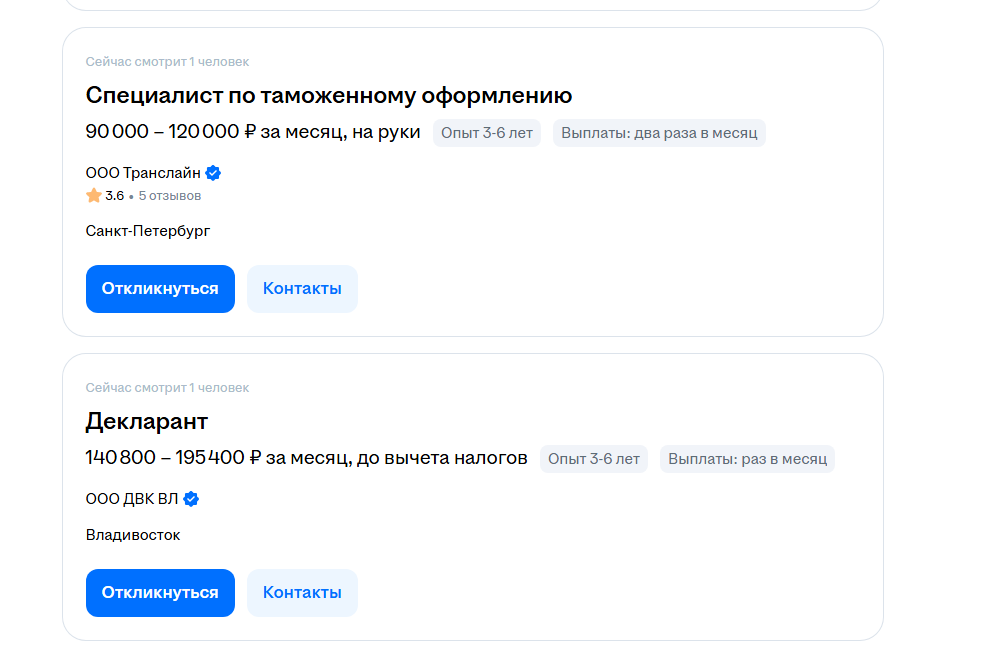Open the Специалист по таможенному оформлению vacancy
This screenshot has height=649, width=996.
[328, 96]
